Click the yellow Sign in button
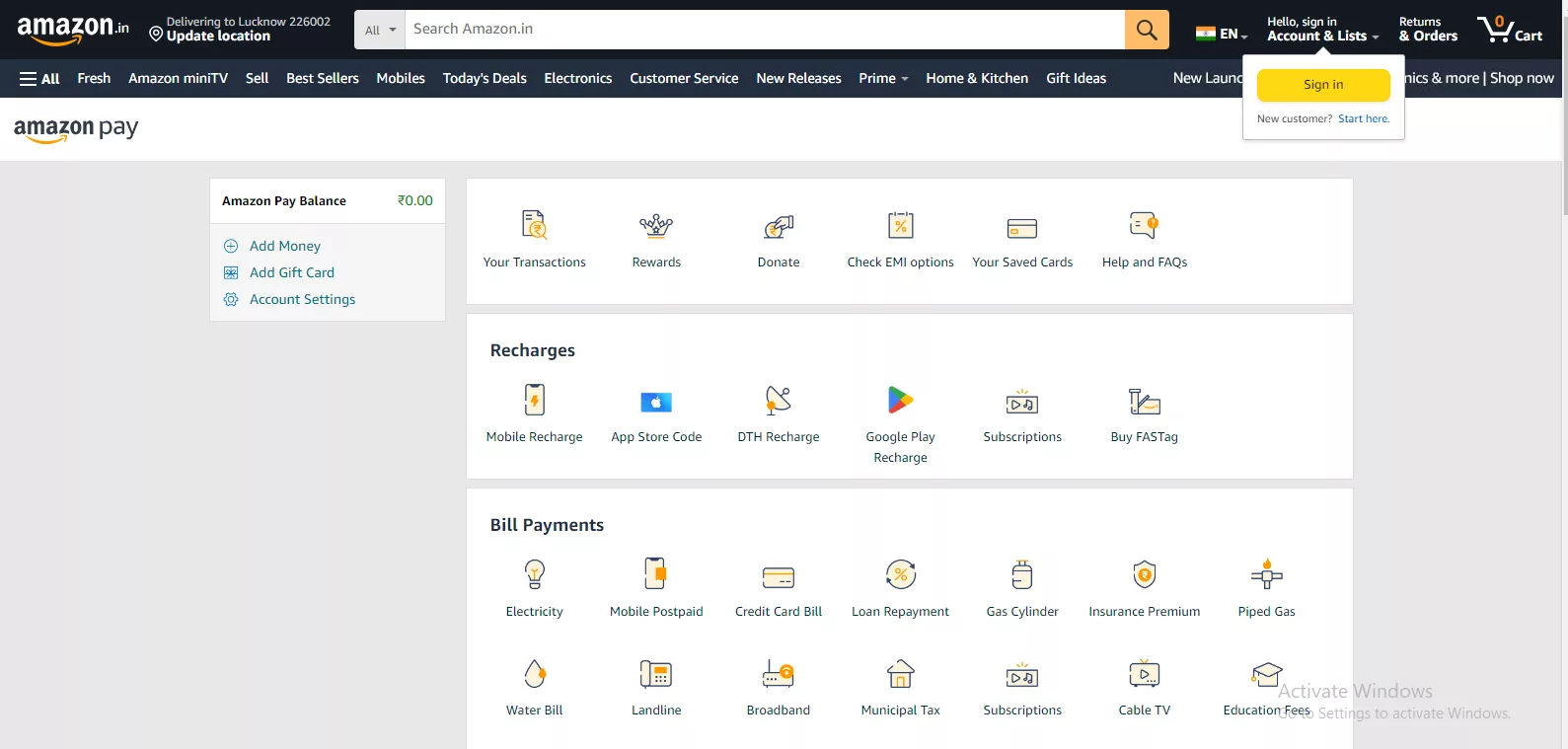 (x=1323, y=85)
